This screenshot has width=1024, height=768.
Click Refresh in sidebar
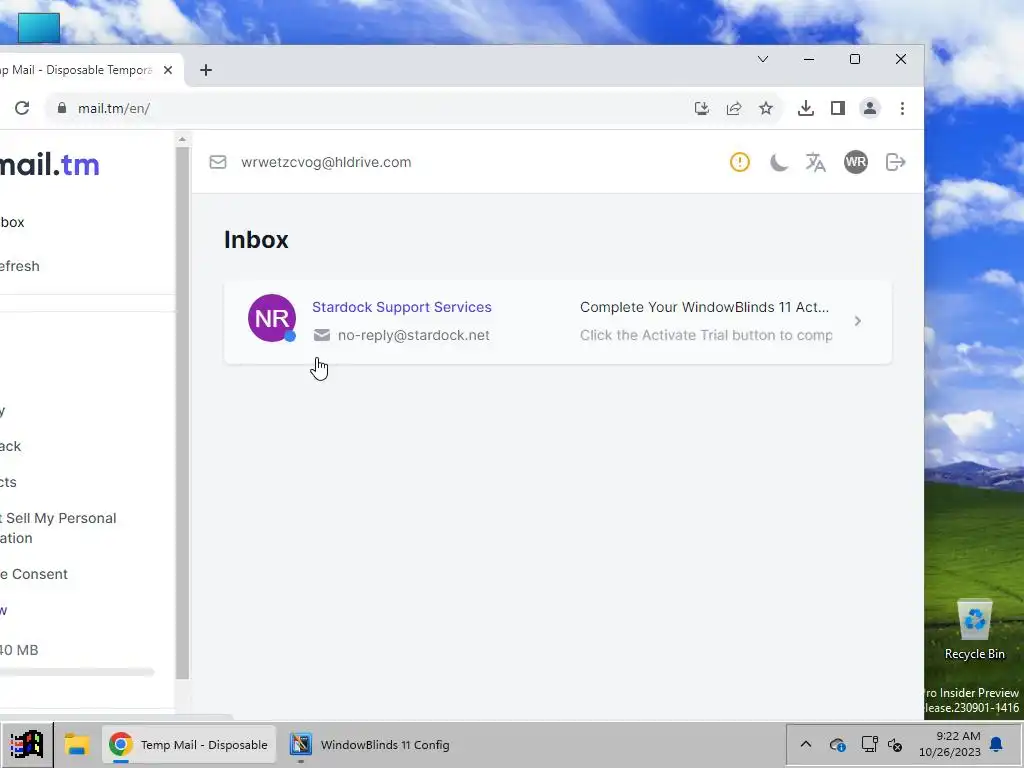20,266
